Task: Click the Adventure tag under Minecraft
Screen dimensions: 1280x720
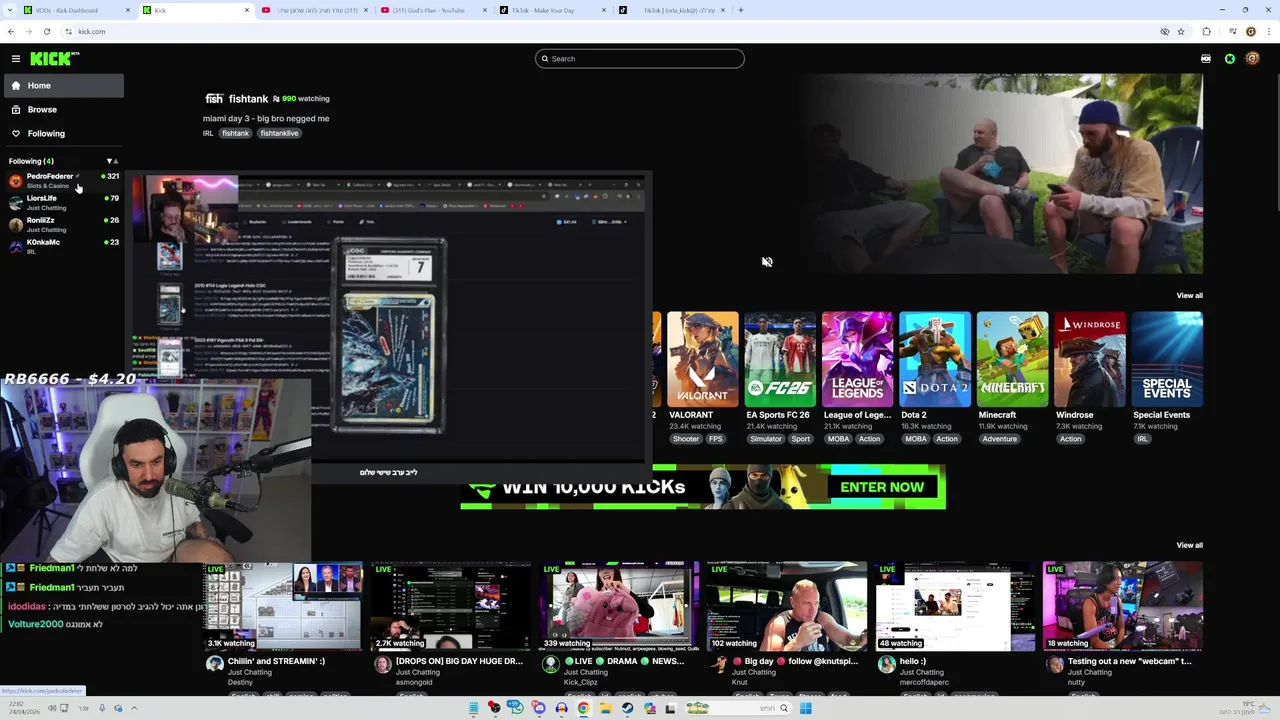Action: click(x=999, y=439)
